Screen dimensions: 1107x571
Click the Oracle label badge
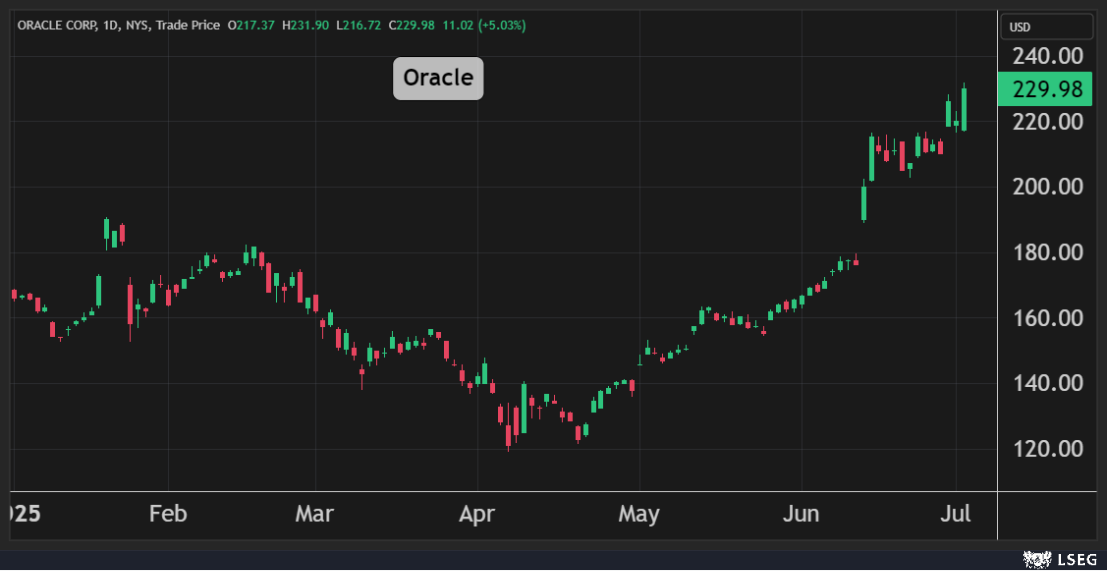438,78
